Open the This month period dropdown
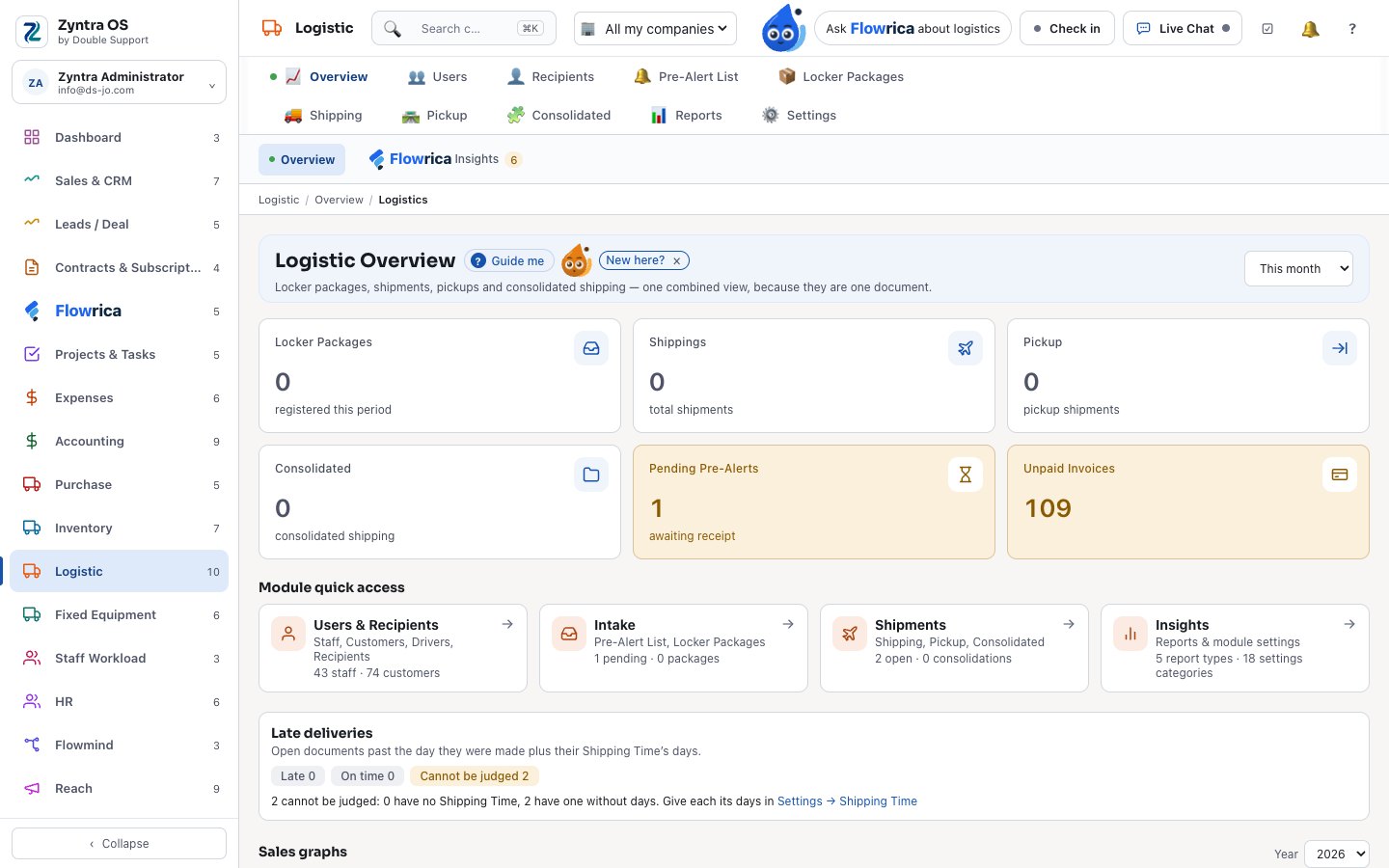Screen dimensions: 1389x868 click(1298, 268)
